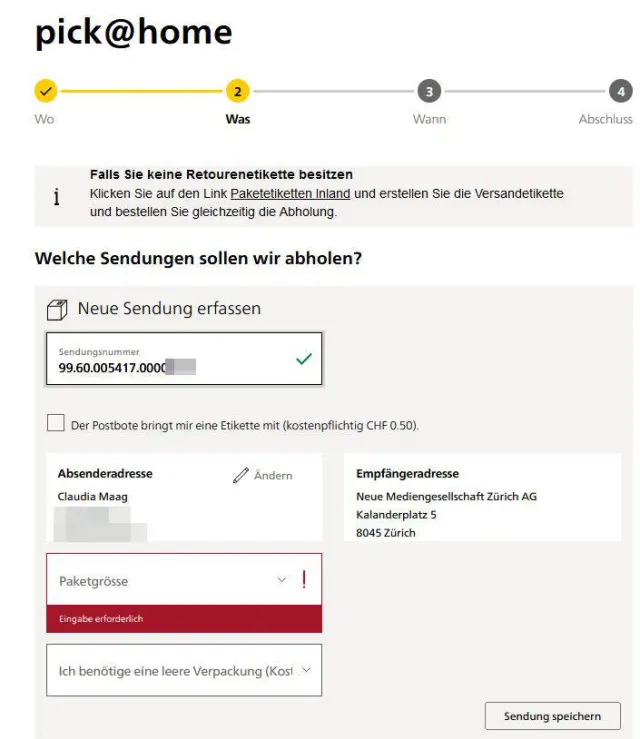This screenshot has width=640, height=739.
Task: Click the 'Eingabe erforderlich' error banner
Action: click(184, 619)
